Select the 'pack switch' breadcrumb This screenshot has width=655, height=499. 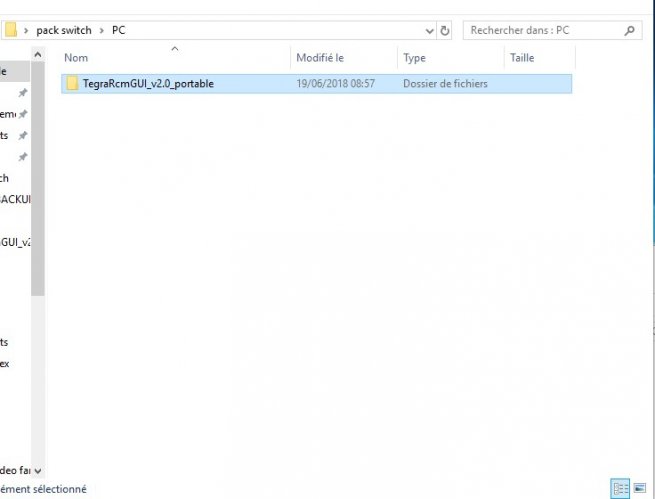(x=64, y=30)
